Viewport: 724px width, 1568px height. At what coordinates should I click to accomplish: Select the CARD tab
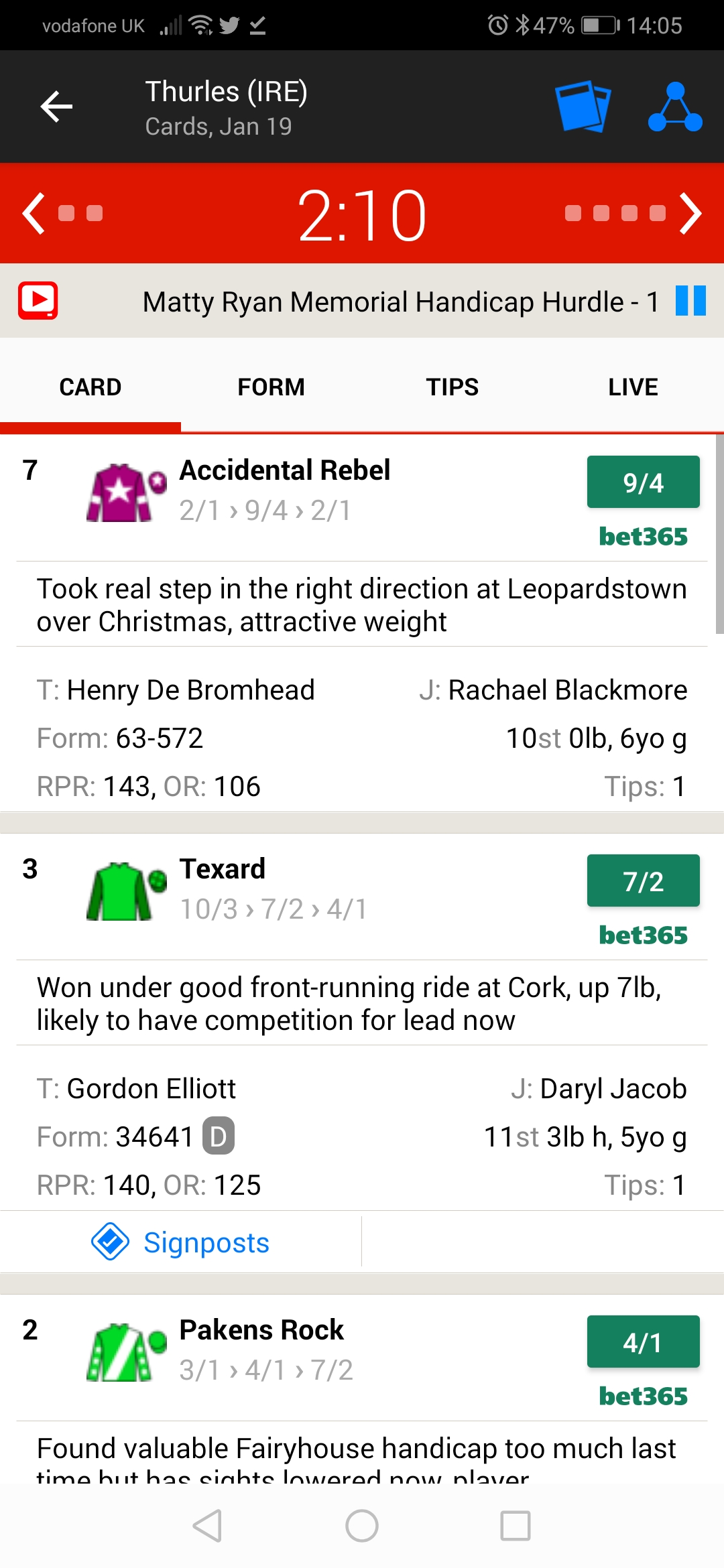90,387
